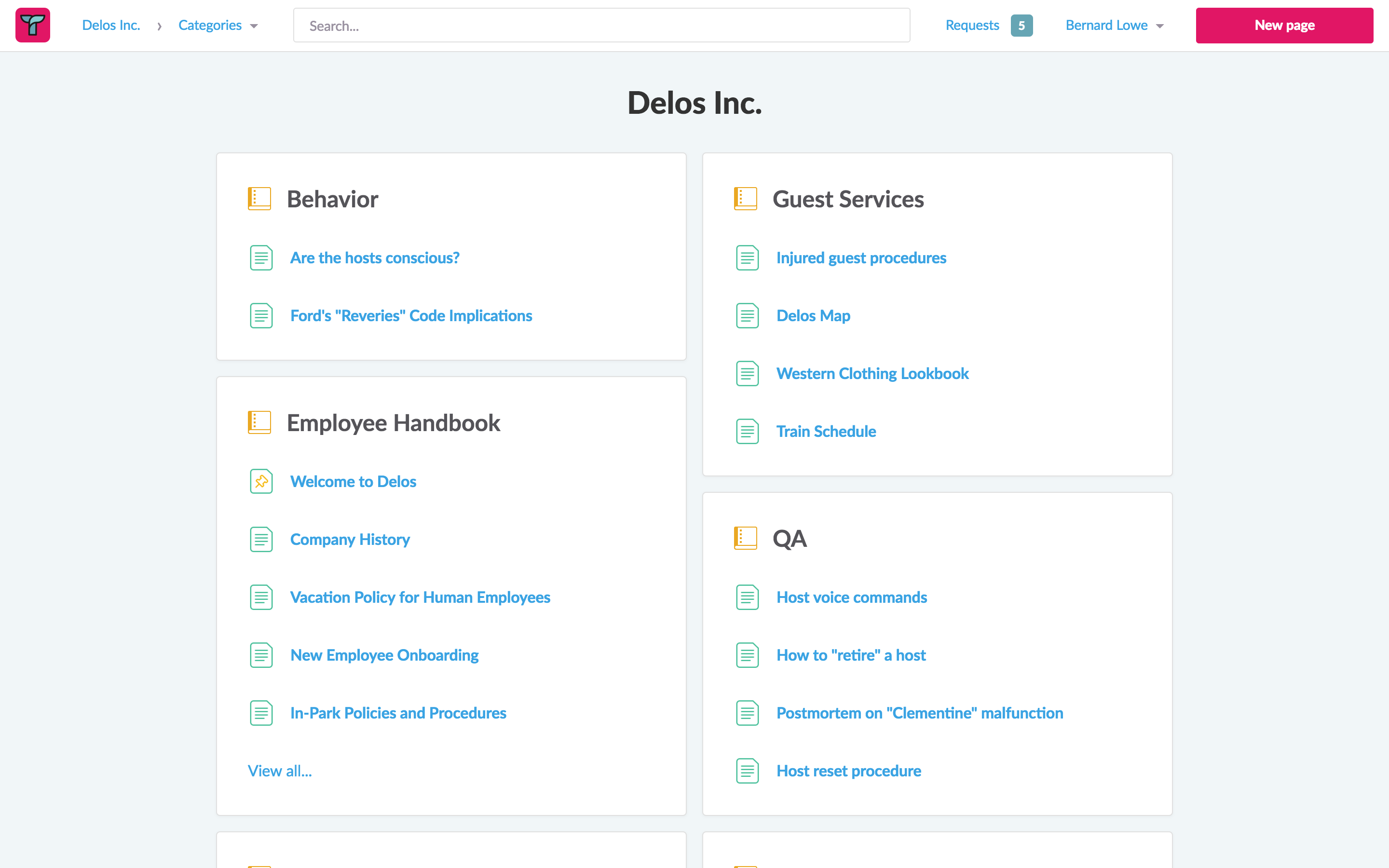Create a new page
The image size is (1389, 868).
pyautogui.click(x=1284, y=25)
